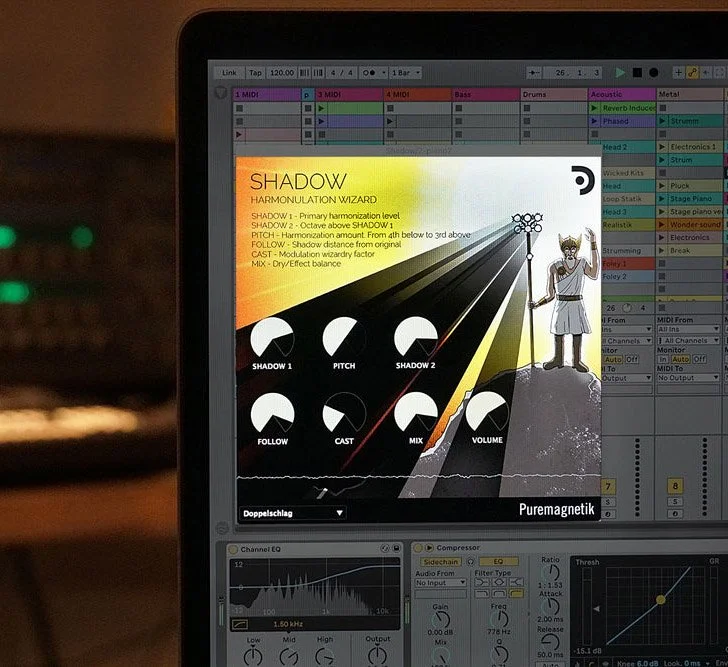The height and width of the screenshot is (667, 728).
Task: Toggle track activator 8
Action: pos(675,486)
